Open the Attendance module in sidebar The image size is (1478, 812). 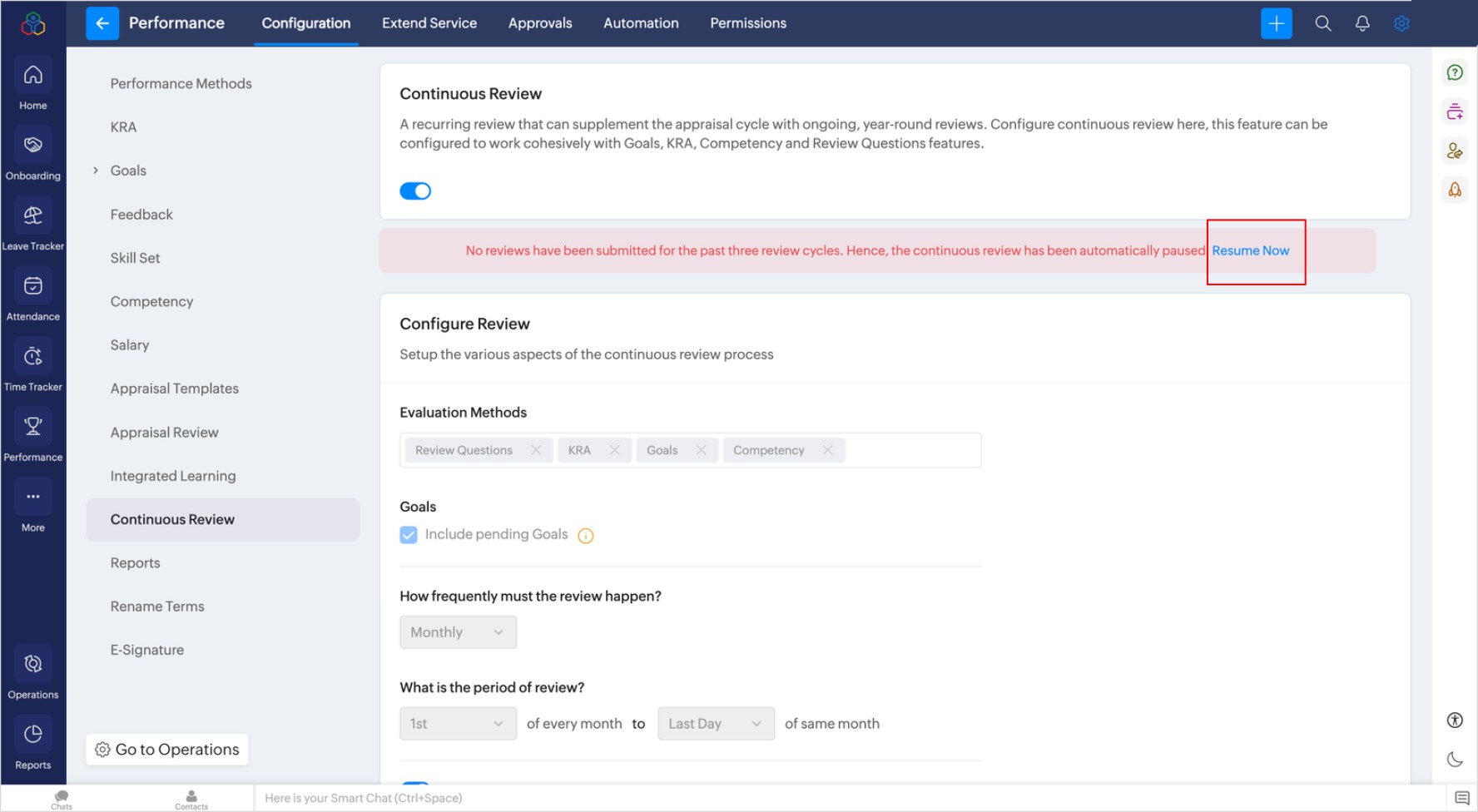tap(32, 288)
